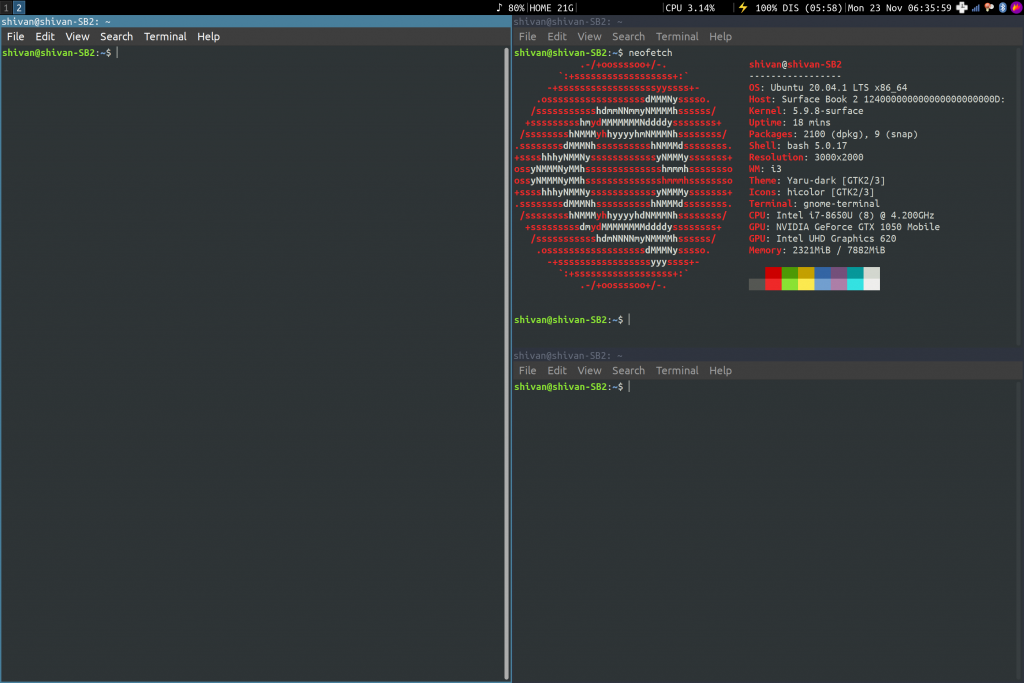Launch Firefox Nightly from the tray flame icon
1024x683 pixels.
tap(1016, 7)
